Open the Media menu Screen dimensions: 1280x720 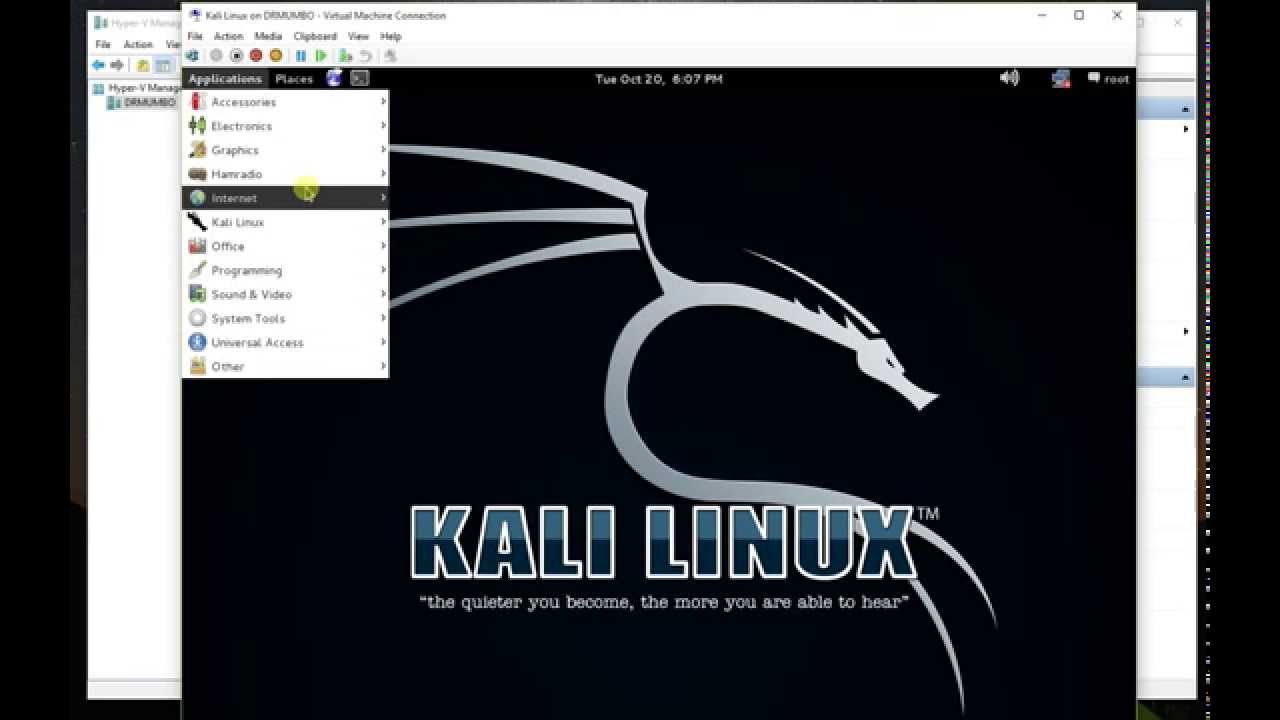point(268,36)
